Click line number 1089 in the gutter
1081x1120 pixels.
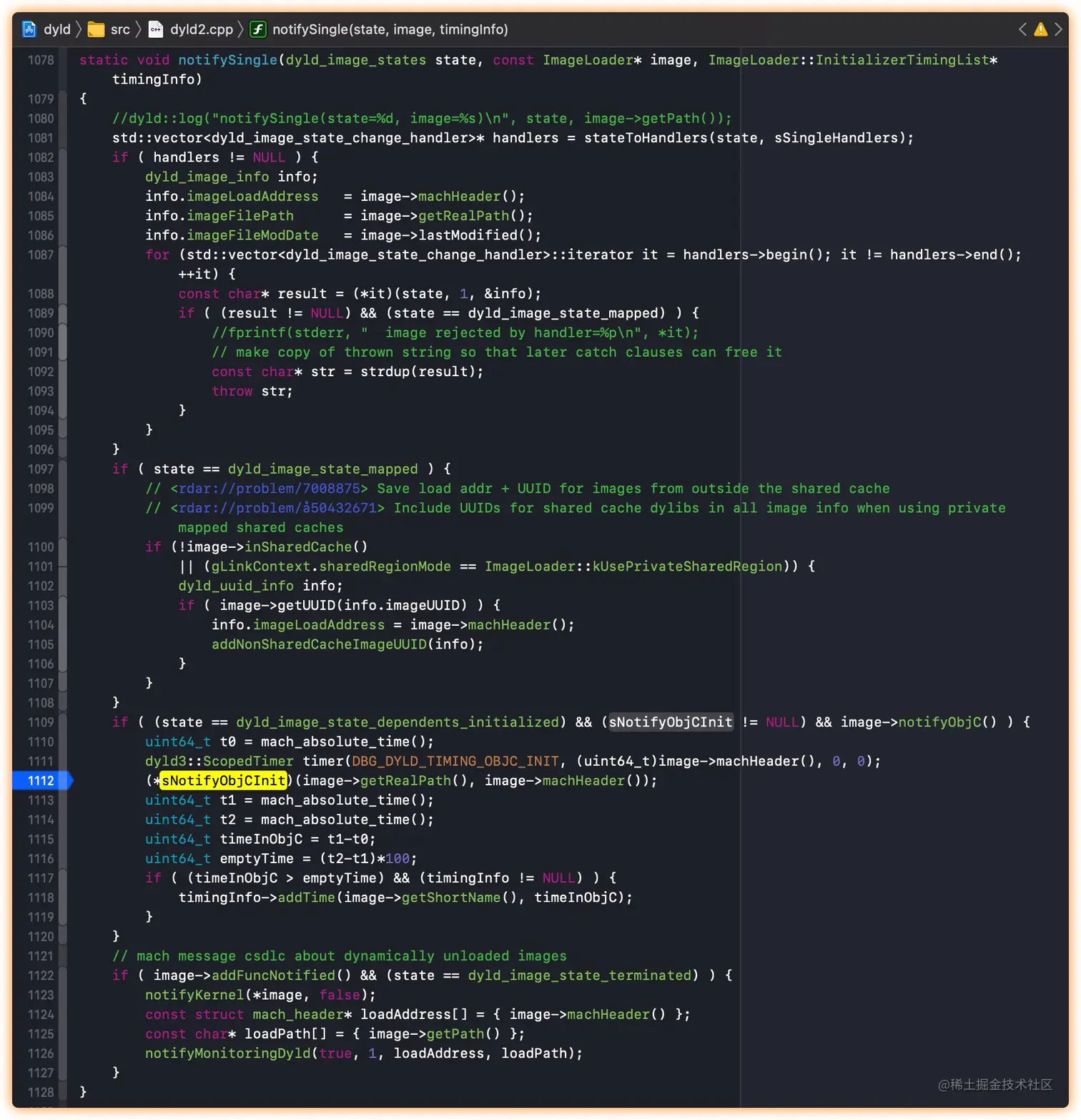(x=41, y=313)
